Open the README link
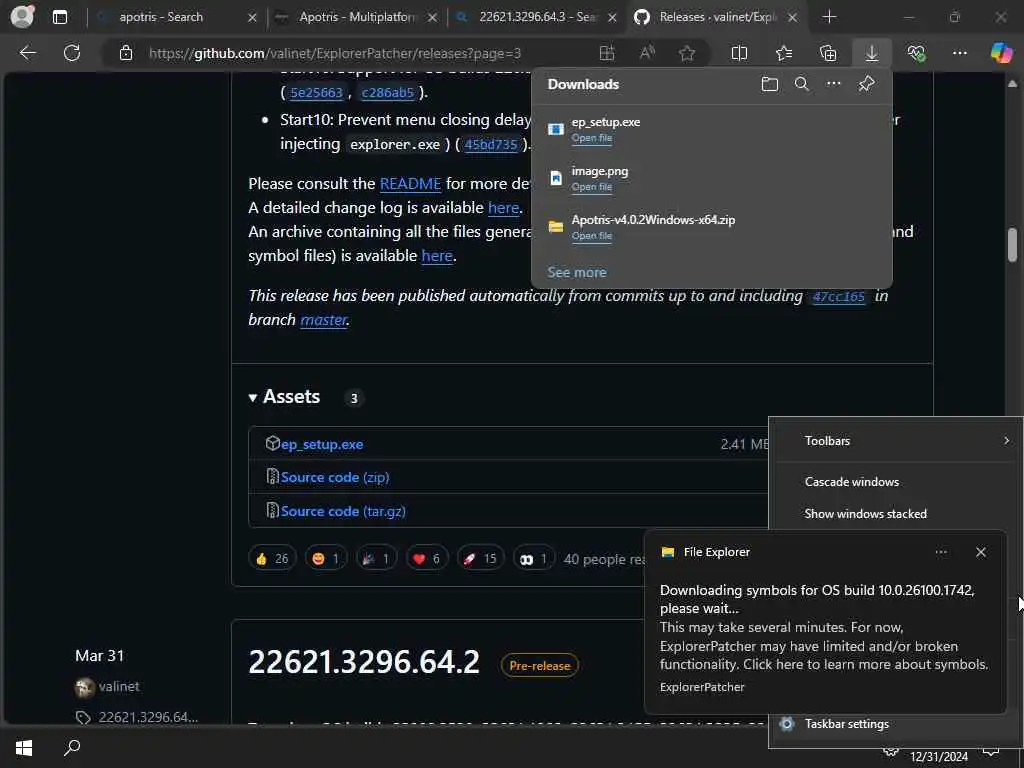This screenshot has width=1024, height=768. coord(410,184)
